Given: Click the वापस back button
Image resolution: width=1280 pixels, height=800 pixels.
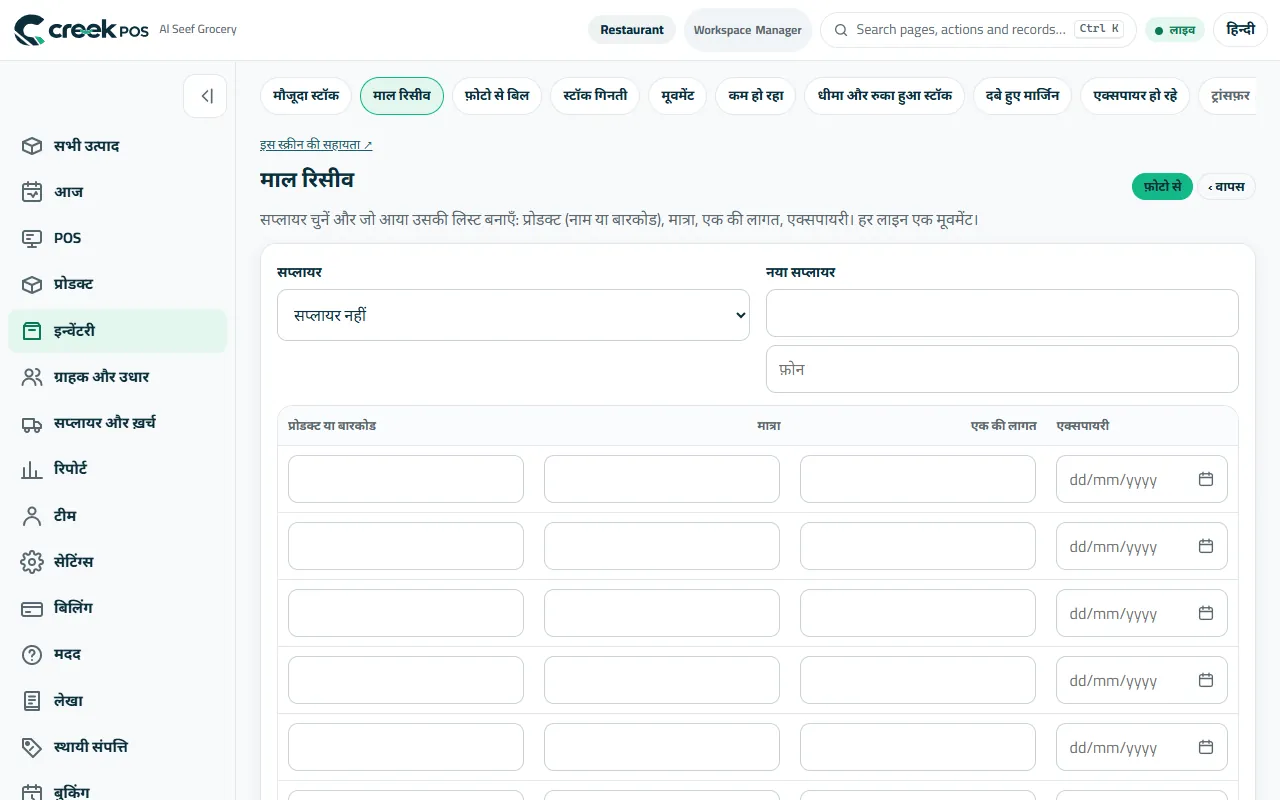Looking at the screenshot, I should pos(1226,187).
